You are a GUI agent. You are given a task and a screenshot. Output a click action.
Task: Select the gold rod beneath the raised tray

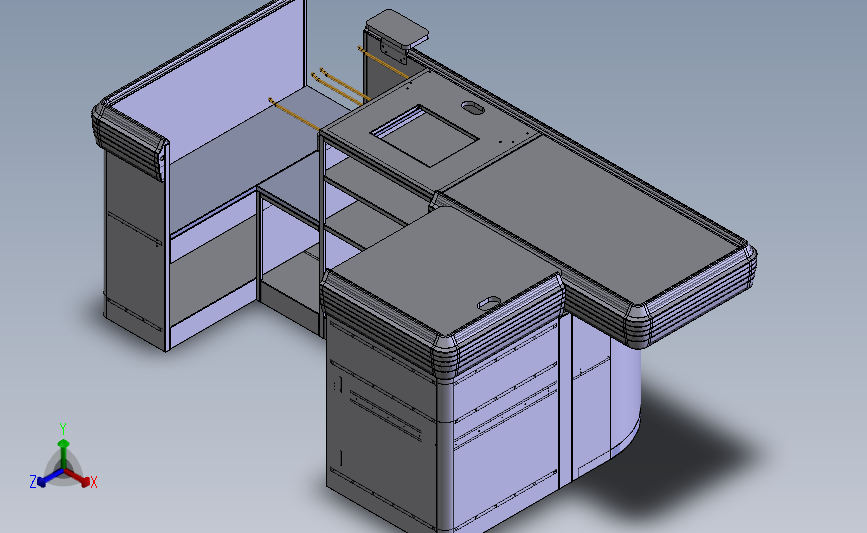pos(383,62)
